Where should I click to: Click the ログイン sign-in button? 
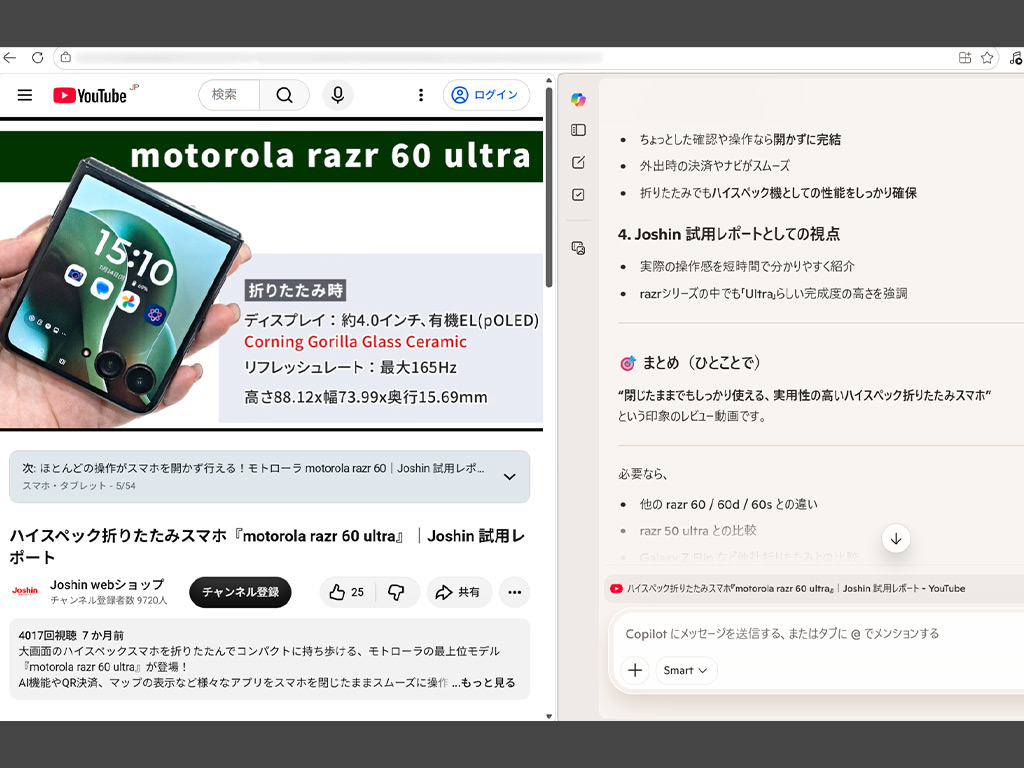click(x=486, y=95)
